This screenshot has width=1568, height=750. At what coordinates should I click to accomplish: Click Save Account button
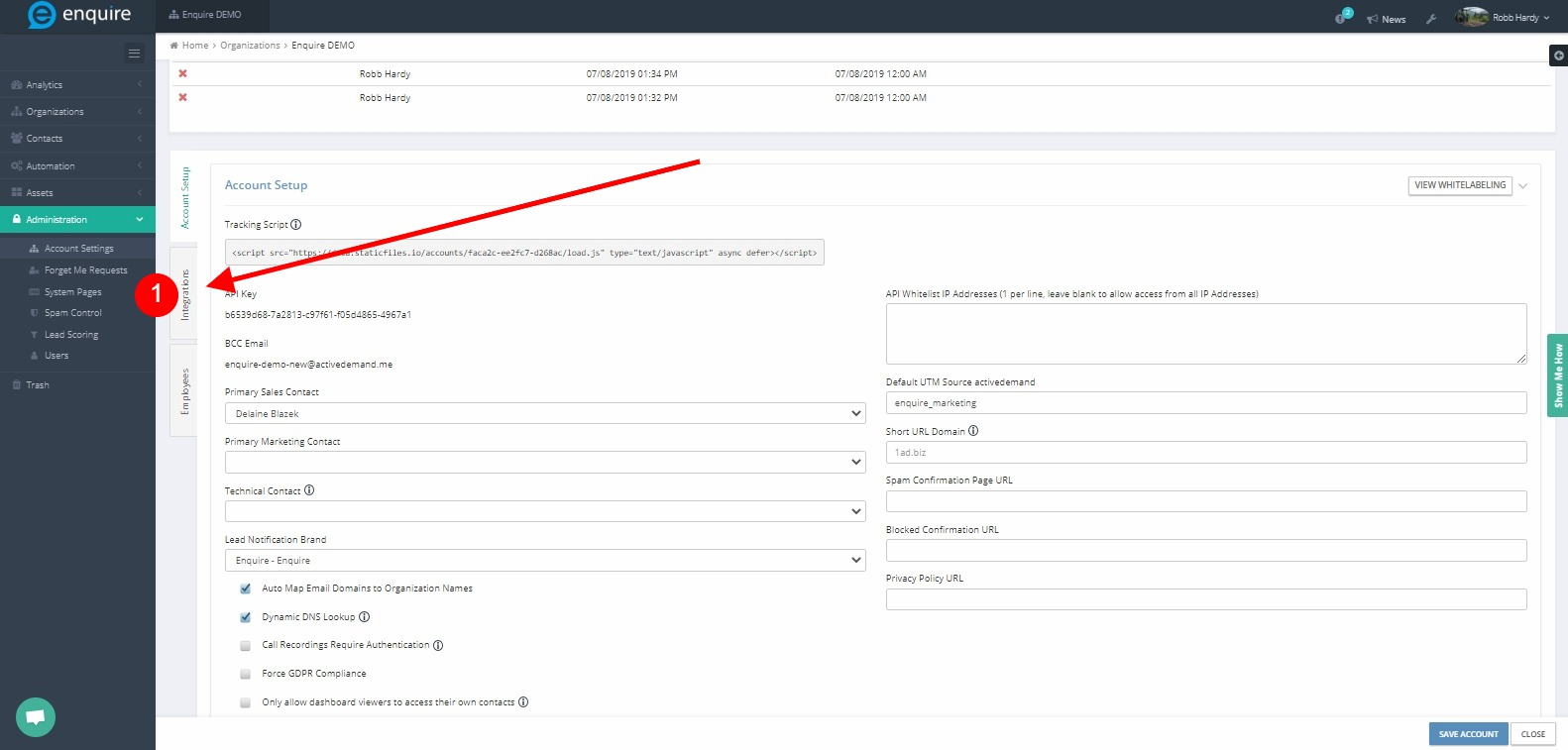1468,734
